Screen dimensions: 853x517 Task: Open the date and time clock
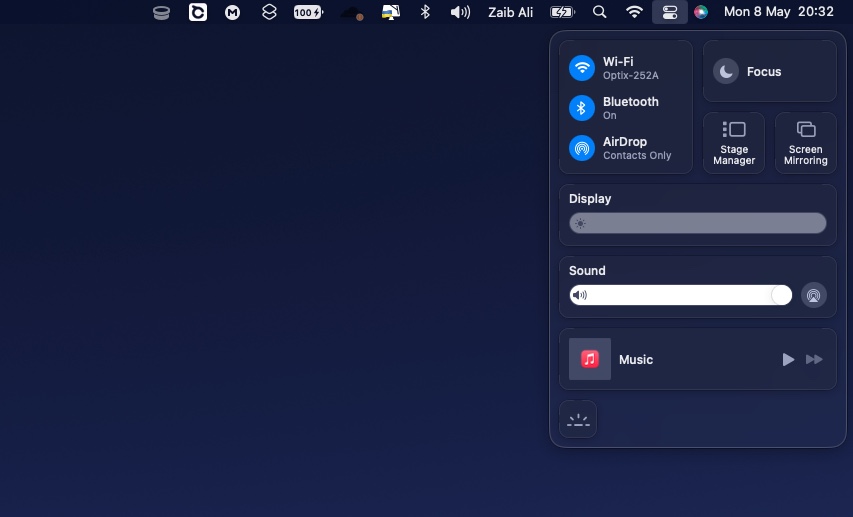[778, 12]
